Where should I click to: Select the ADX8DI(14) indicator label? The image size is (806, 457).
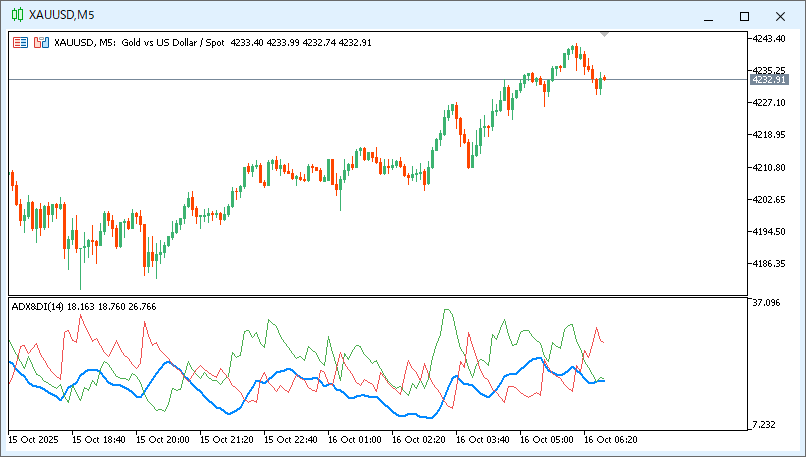36,306
